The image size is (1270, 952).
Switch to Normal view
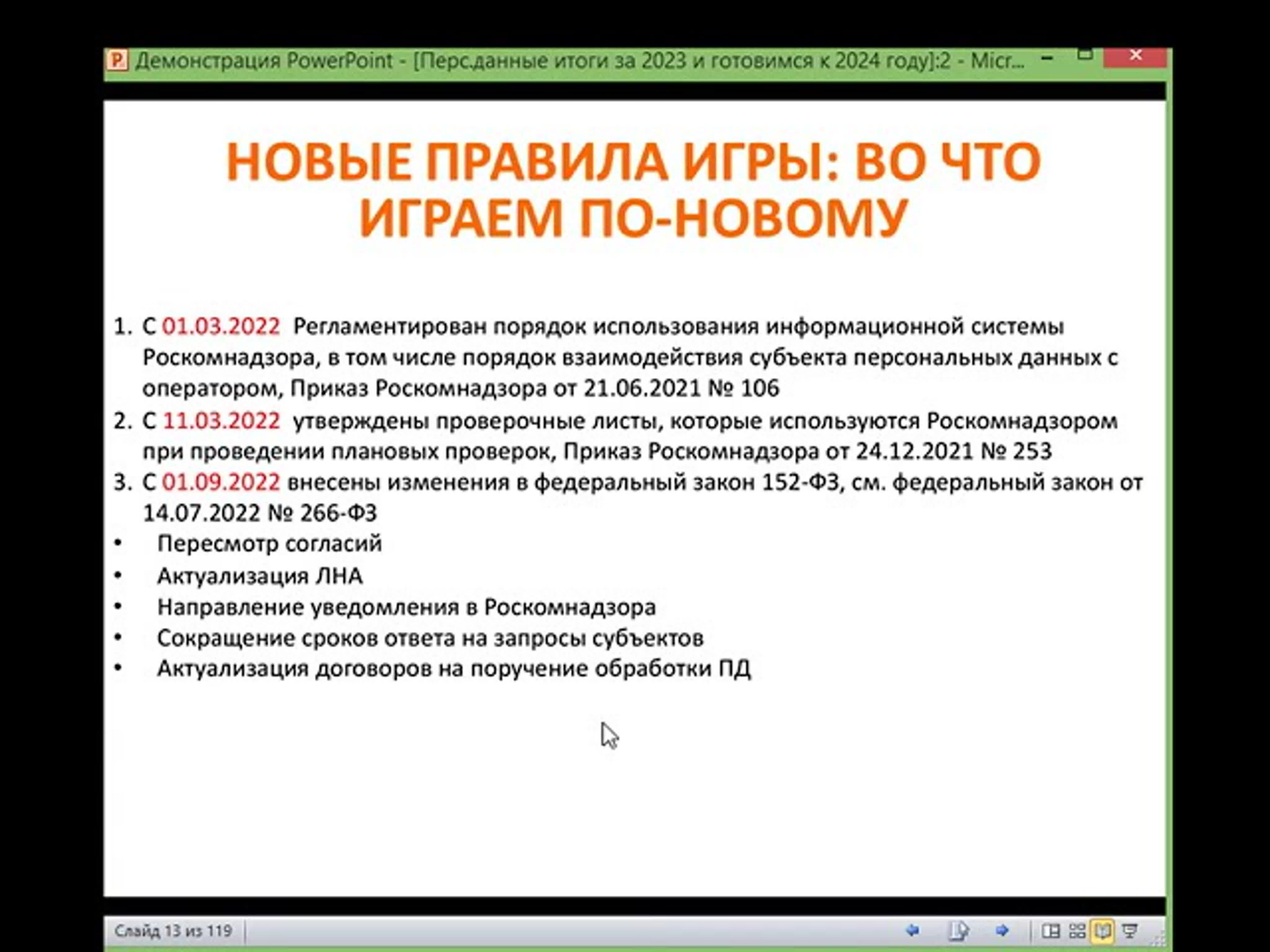pyautogui.click(x=1051, y=930)
